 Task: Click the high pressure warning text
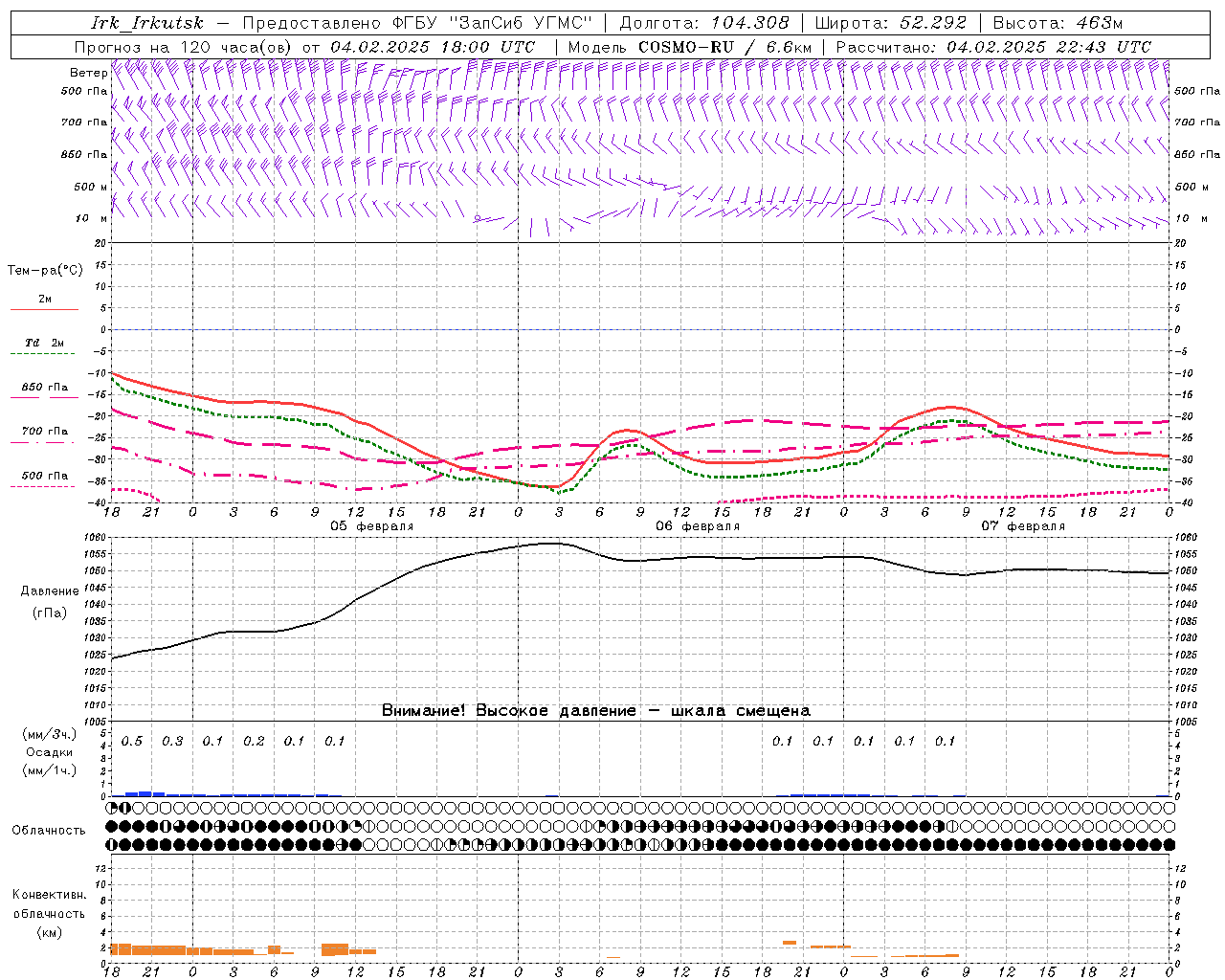(595, 710)
